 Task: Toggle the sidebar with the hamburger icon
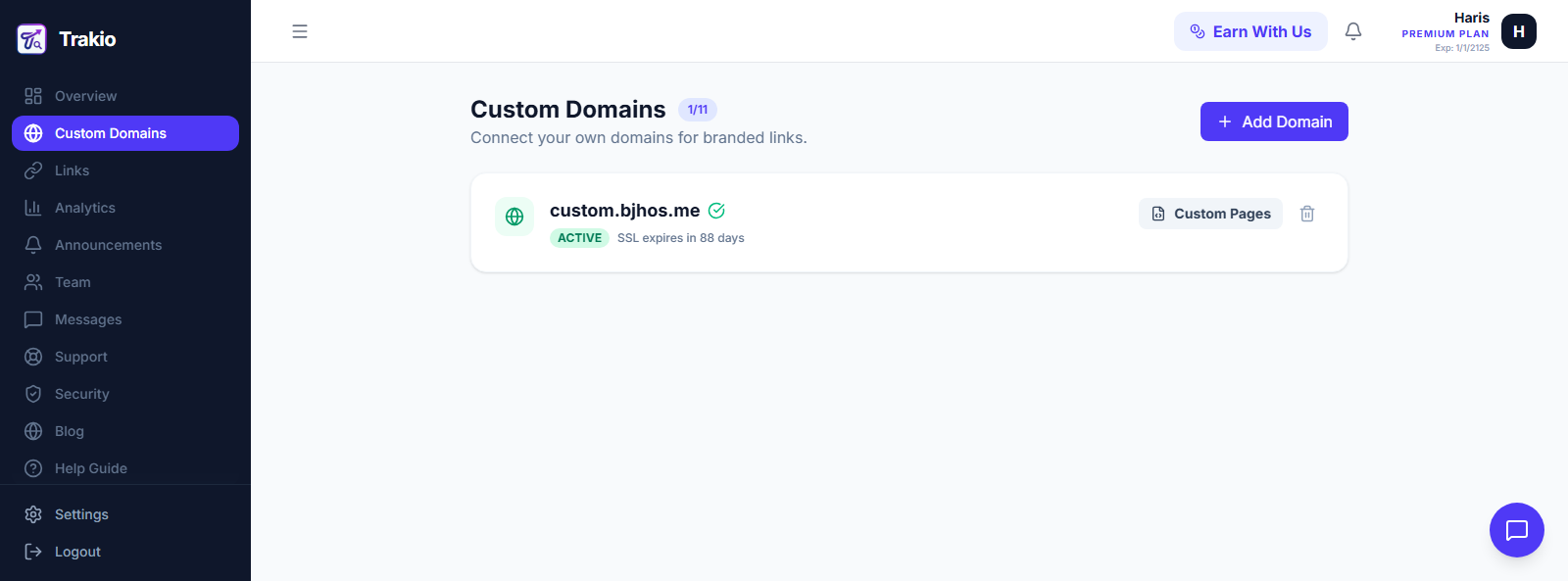(x=300, y=31)
